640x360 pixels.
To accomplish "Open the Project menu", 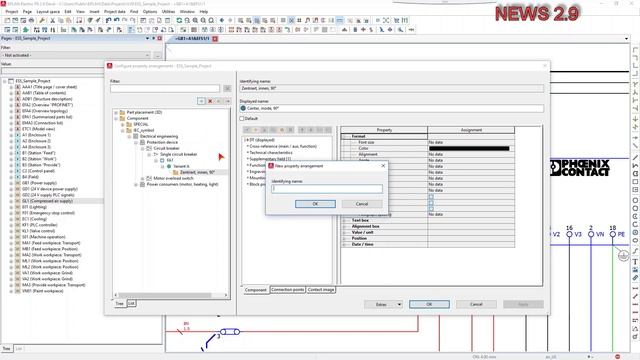I will pyautogui.click(x=12, y=11).
